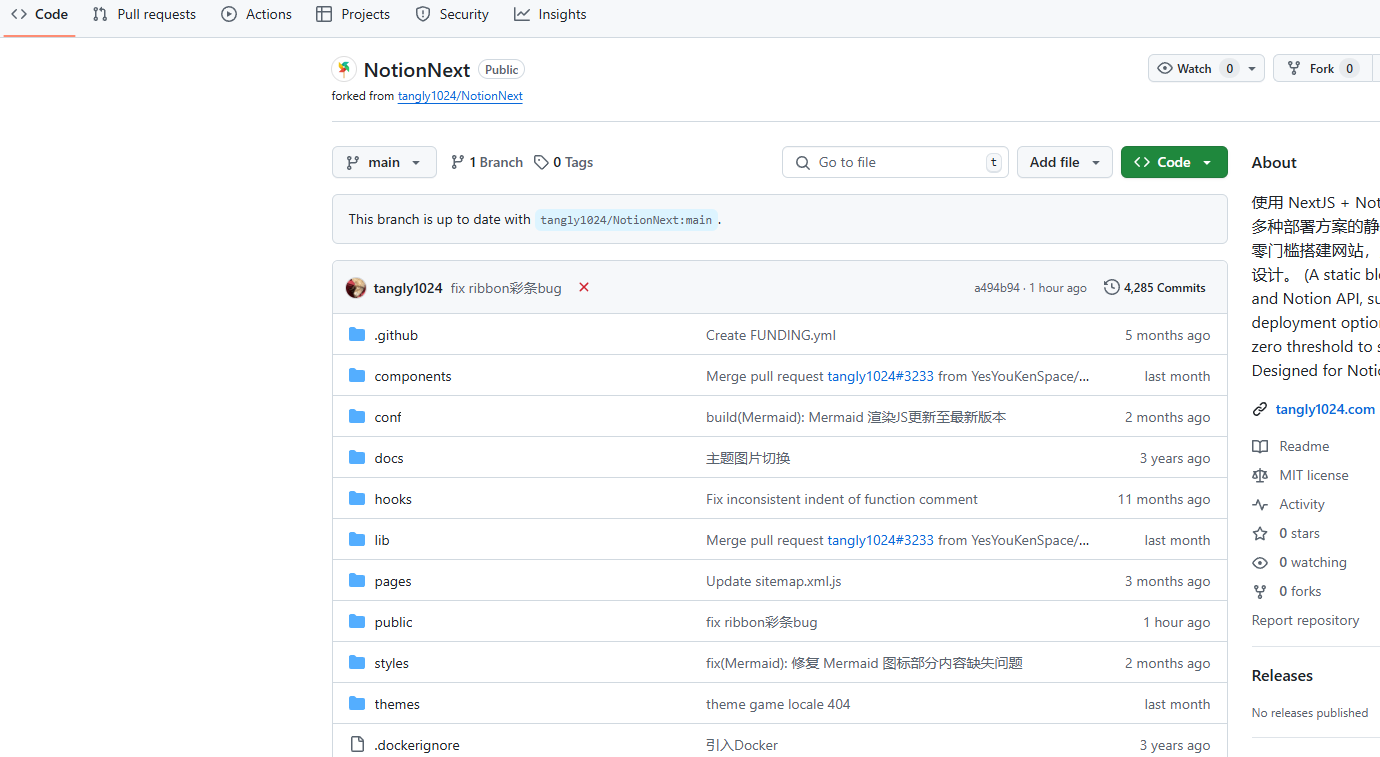Open the tangly1024 author name link

point(408,288)
